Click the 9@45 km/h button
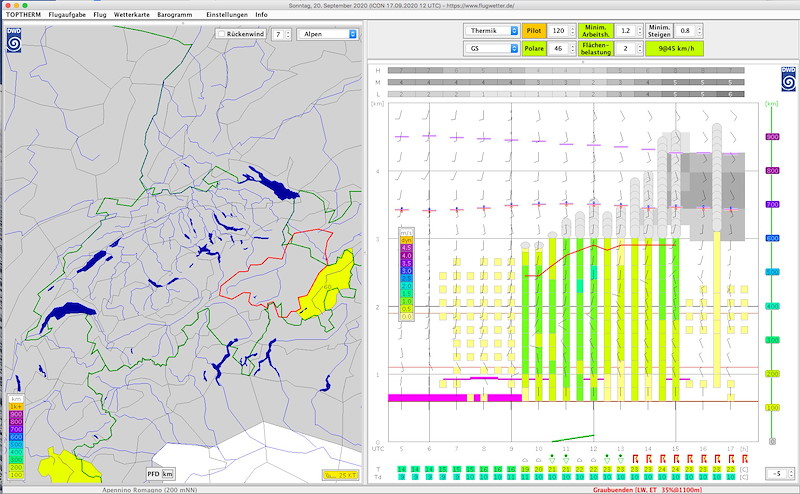Screen dimensions: 800x494 click(674, 48)
